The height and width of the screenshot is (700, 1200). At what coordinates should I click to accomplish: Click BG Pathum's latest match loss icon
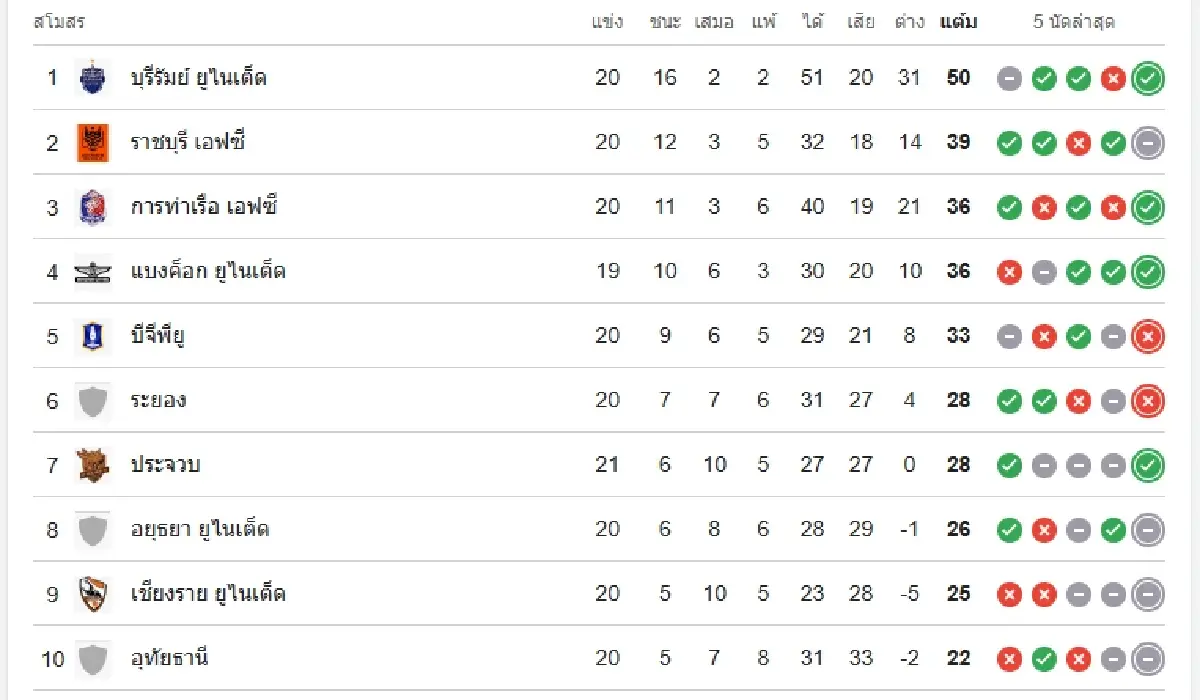click(1148, 337)
